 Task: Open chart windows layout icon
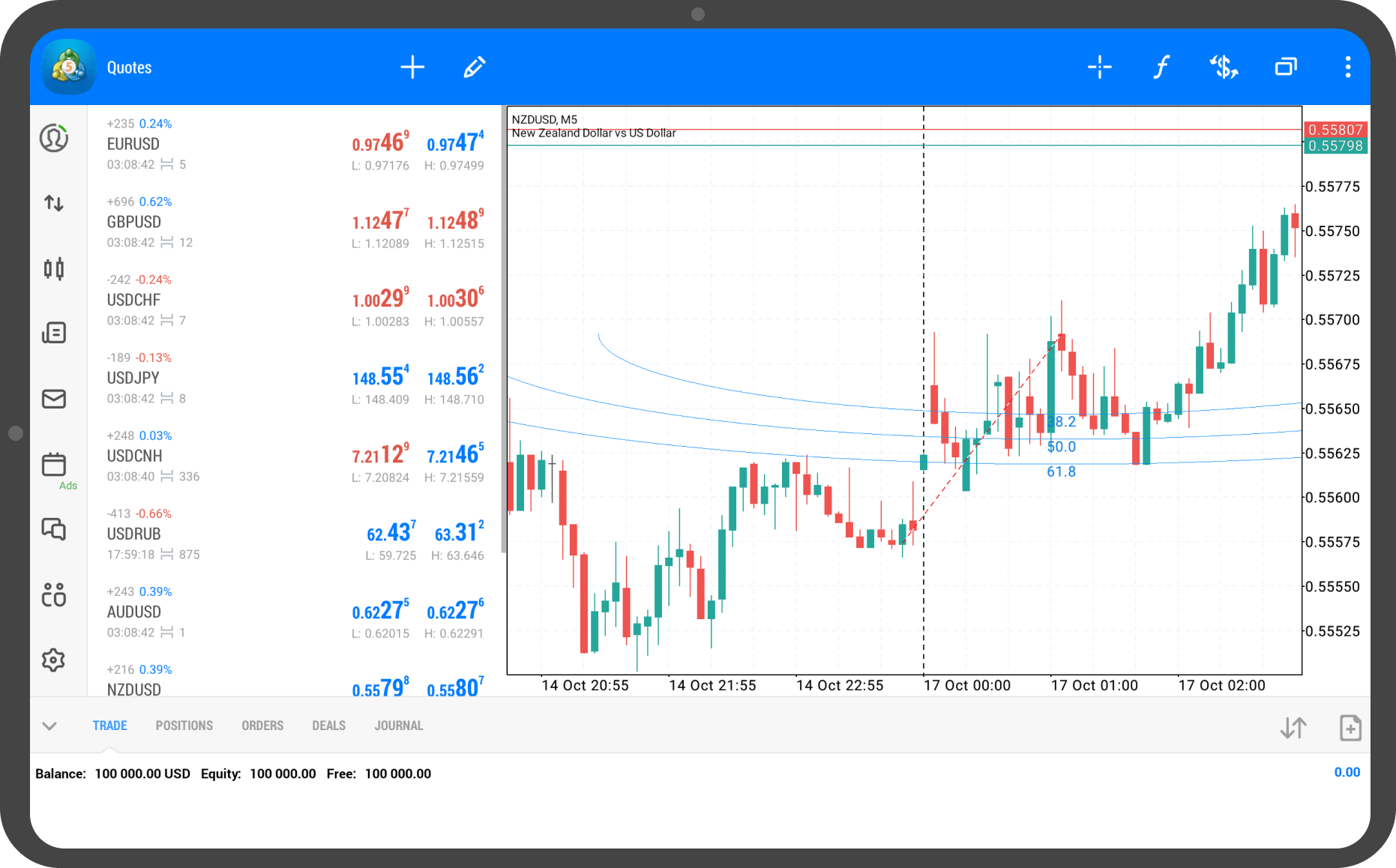click(1286, 67)
